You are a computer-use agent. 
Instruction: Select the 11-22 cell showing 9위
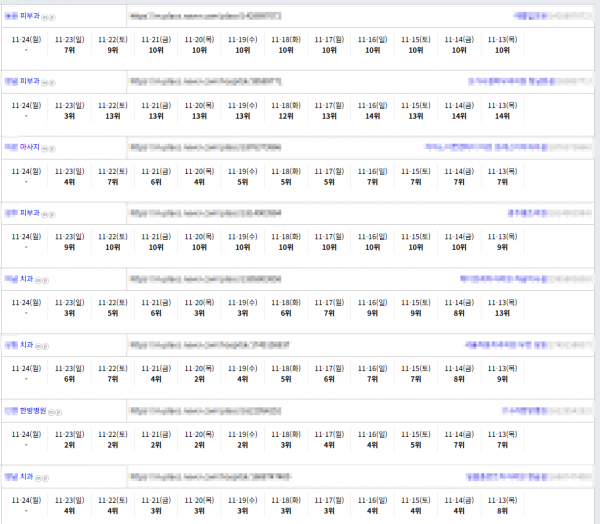(113, 45)
